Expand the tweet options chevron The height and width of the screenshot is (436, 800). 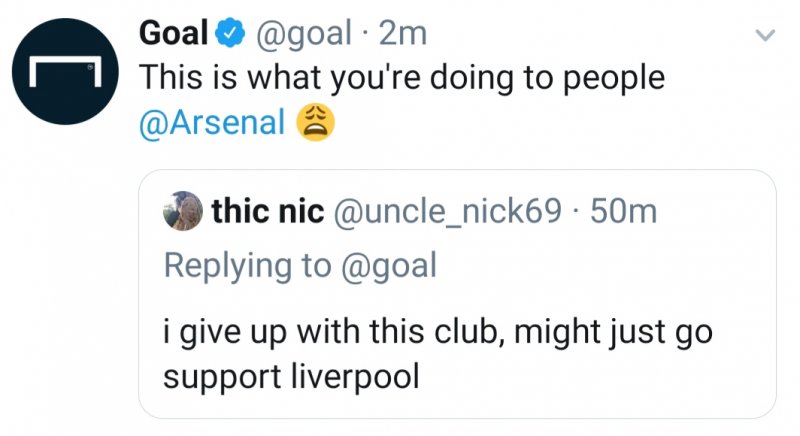[x=764, y=35]
